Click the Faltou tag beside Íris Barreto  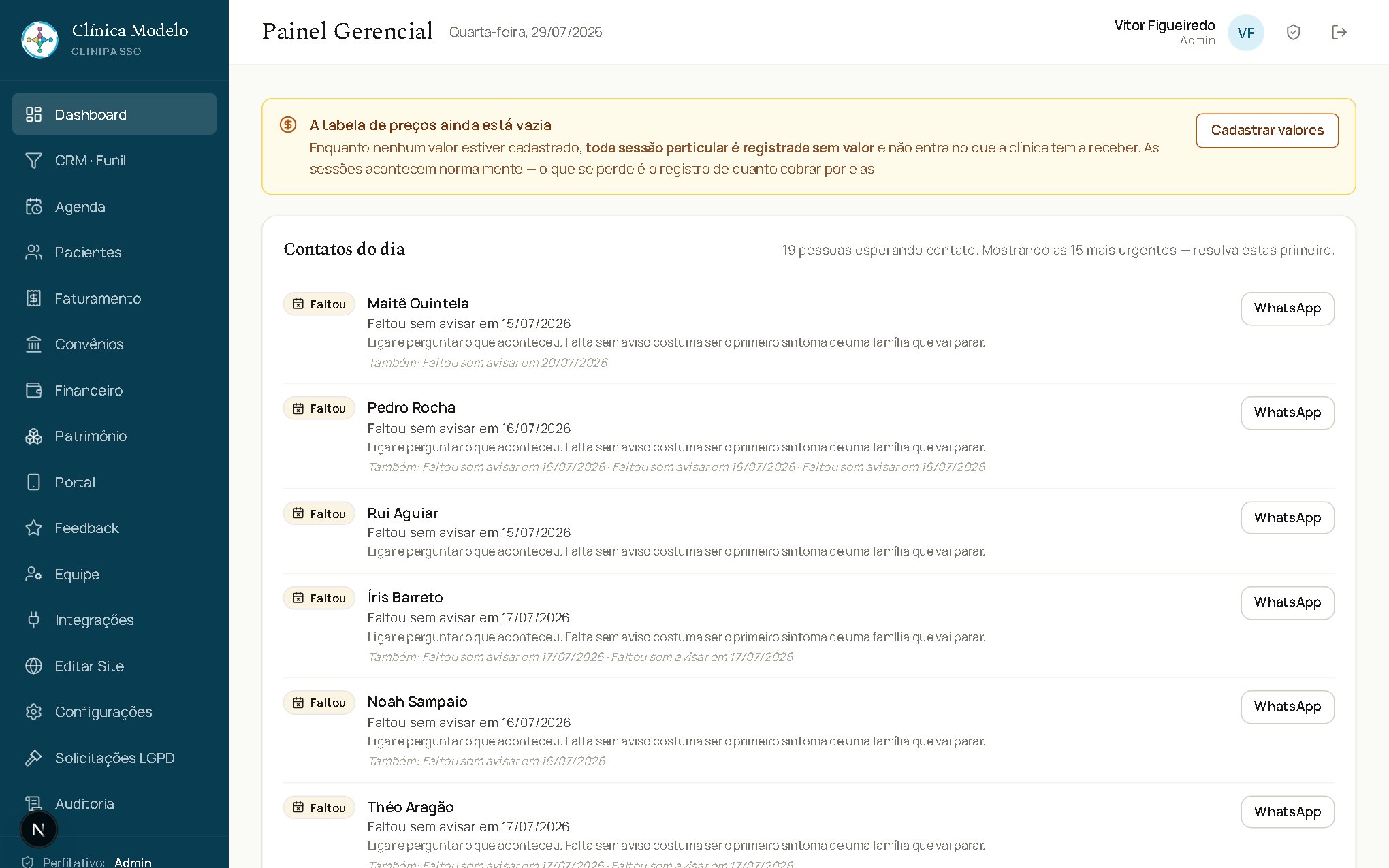(x=319, y=598)
